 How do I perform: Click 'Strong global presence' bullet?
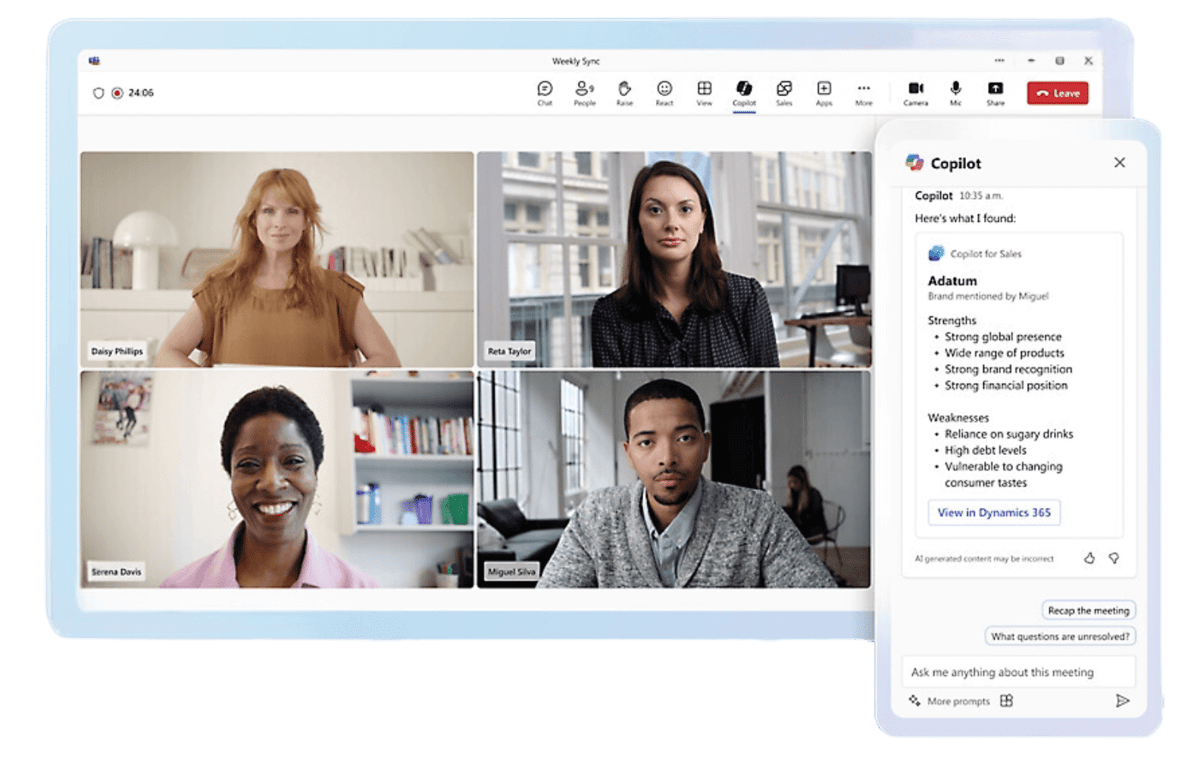(x=1003, y=337)
